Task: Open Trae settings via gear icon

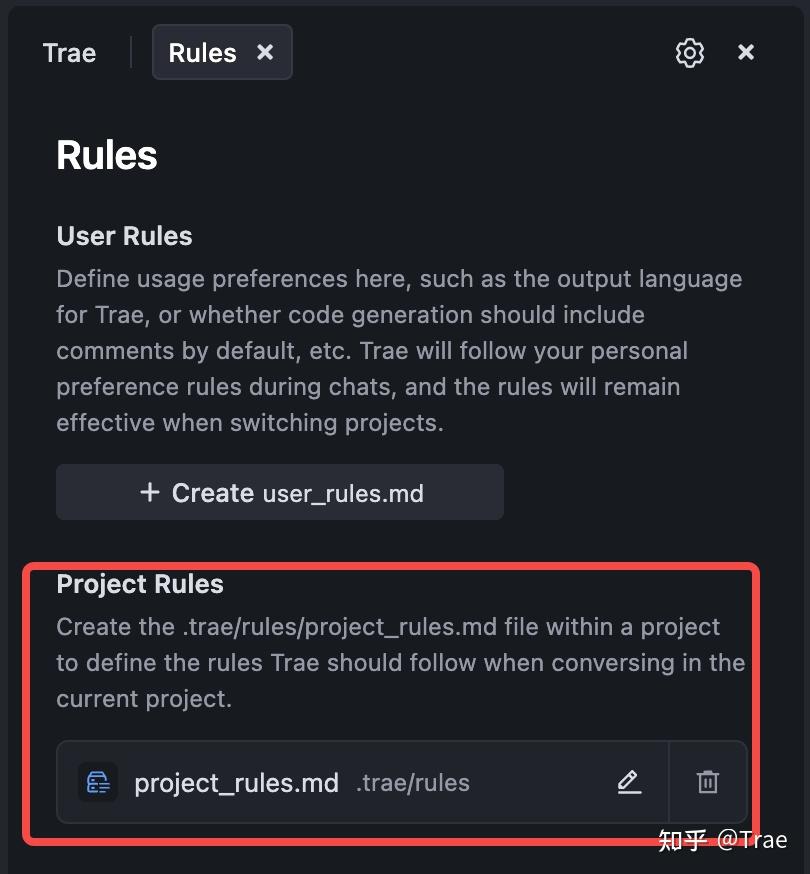Action: pyautogui.click(x=689, y=52)
